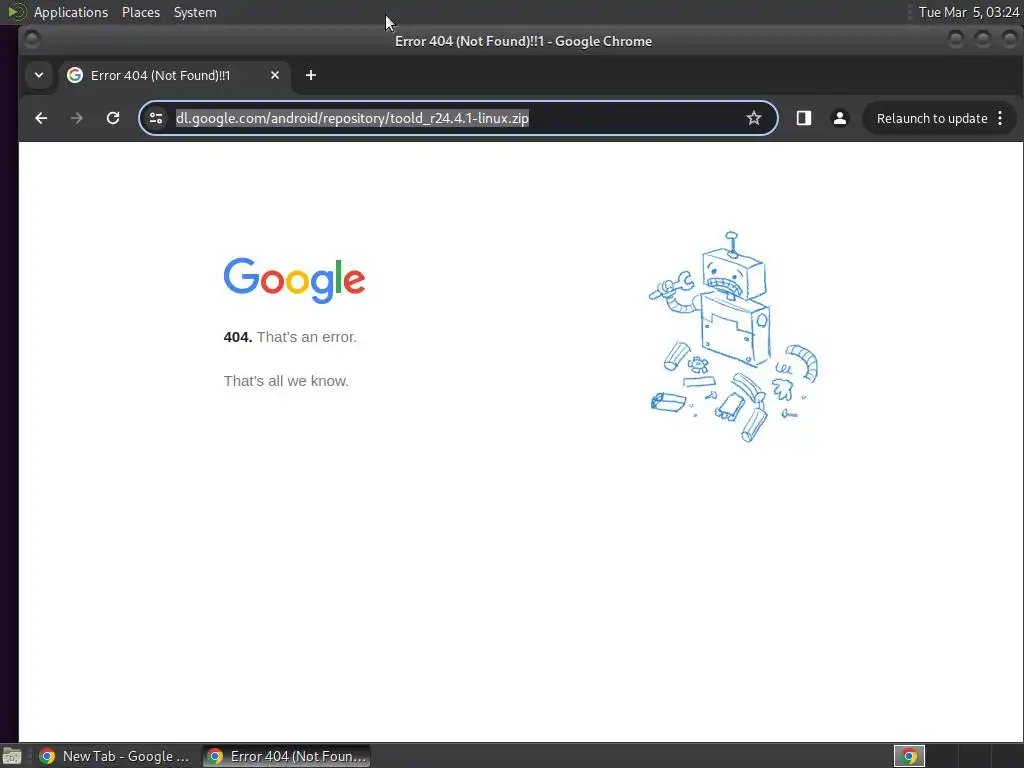Minimize the Chrome window
The image size is (1024, 768).
point(956,40)
